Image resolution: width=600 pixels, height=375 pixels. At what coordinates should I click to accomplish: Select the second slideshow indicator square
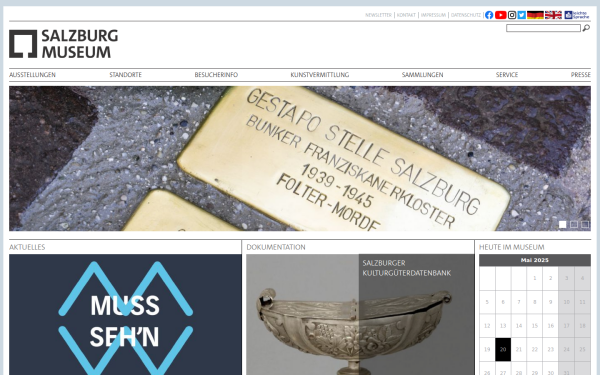[574, 225]
